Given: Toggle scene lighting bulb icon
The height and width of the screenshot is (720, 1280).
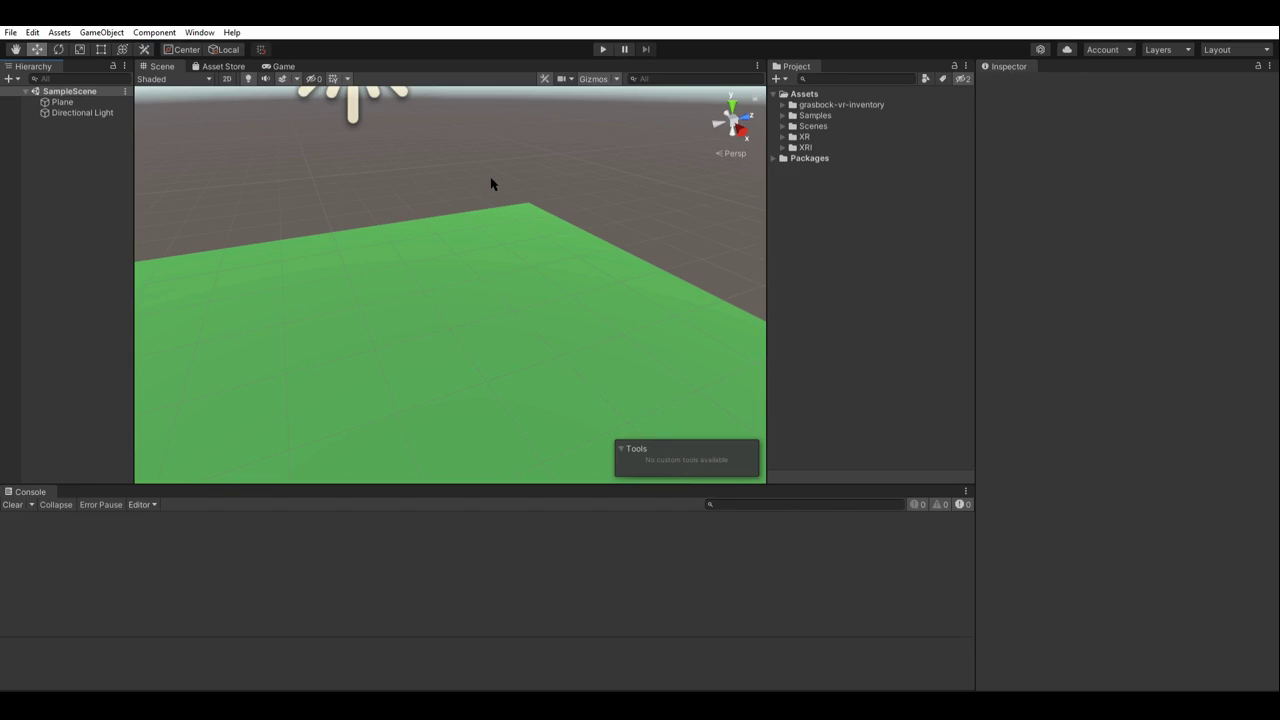Looking at the screenshot, I should click(x=248, y=79).
